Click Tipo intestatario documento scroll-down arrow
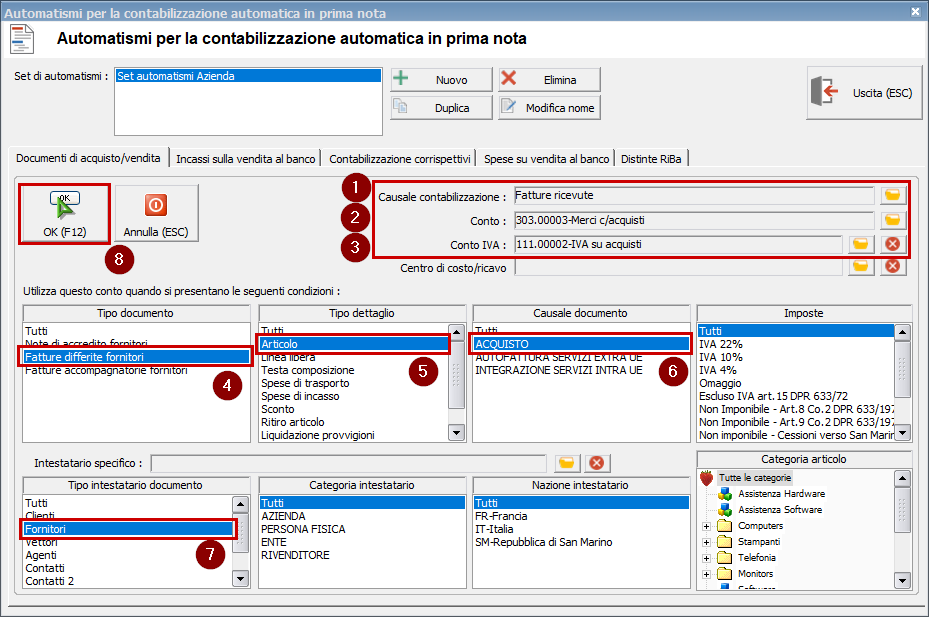 pos(241,578)
